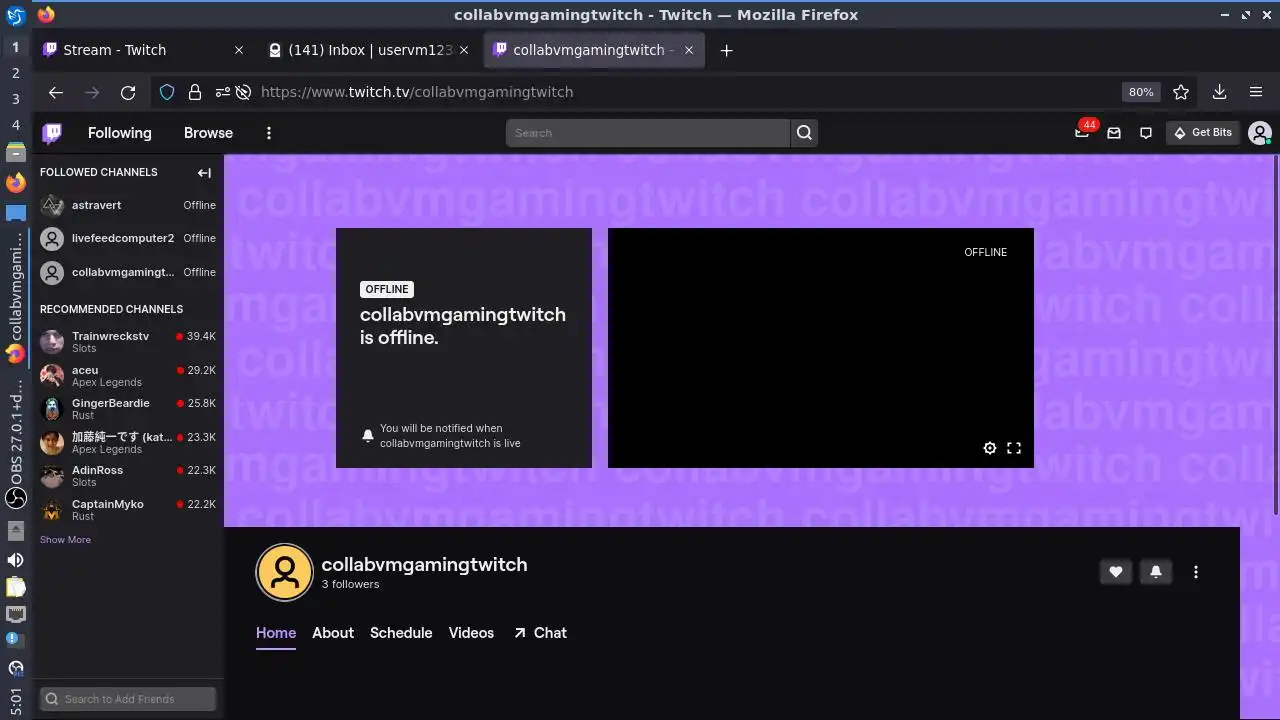Open the Twitch home logo

point(52,133)
